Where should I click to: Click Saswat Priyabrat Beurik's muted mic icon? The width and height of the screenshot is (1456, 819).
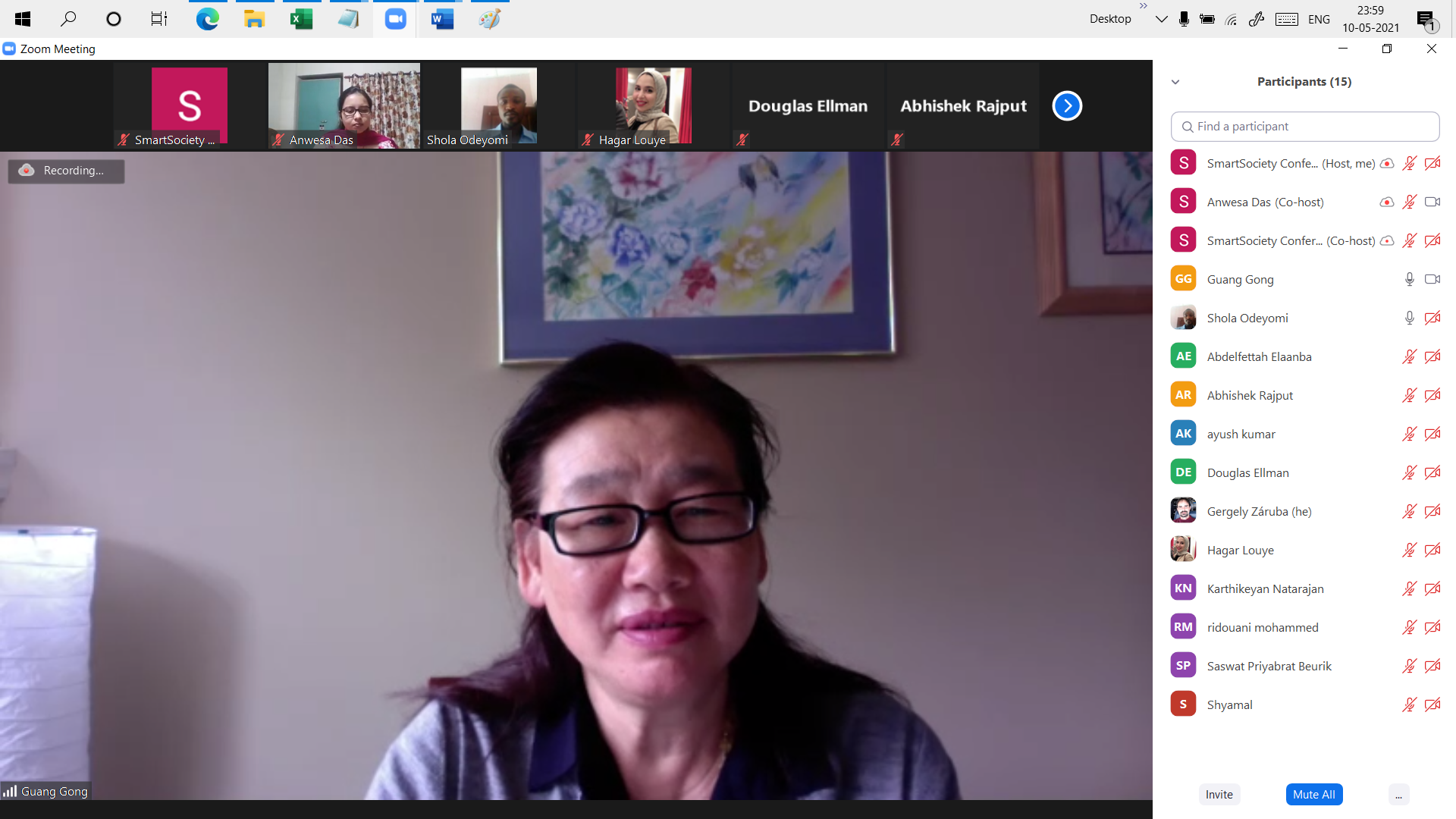coord(1409,666)
